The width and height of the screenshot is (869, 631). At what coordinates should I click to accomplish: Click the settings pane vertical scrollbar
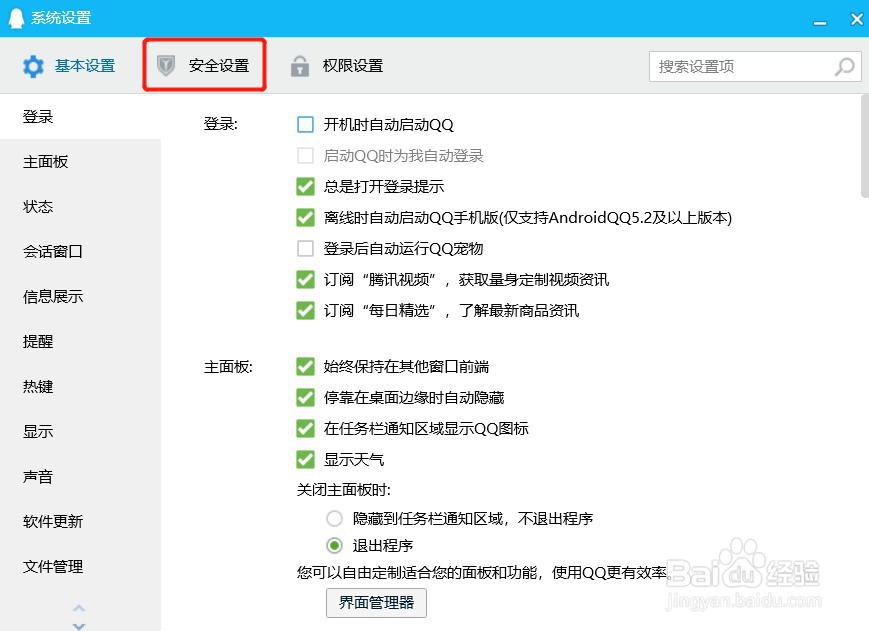(x=865, y=146)
